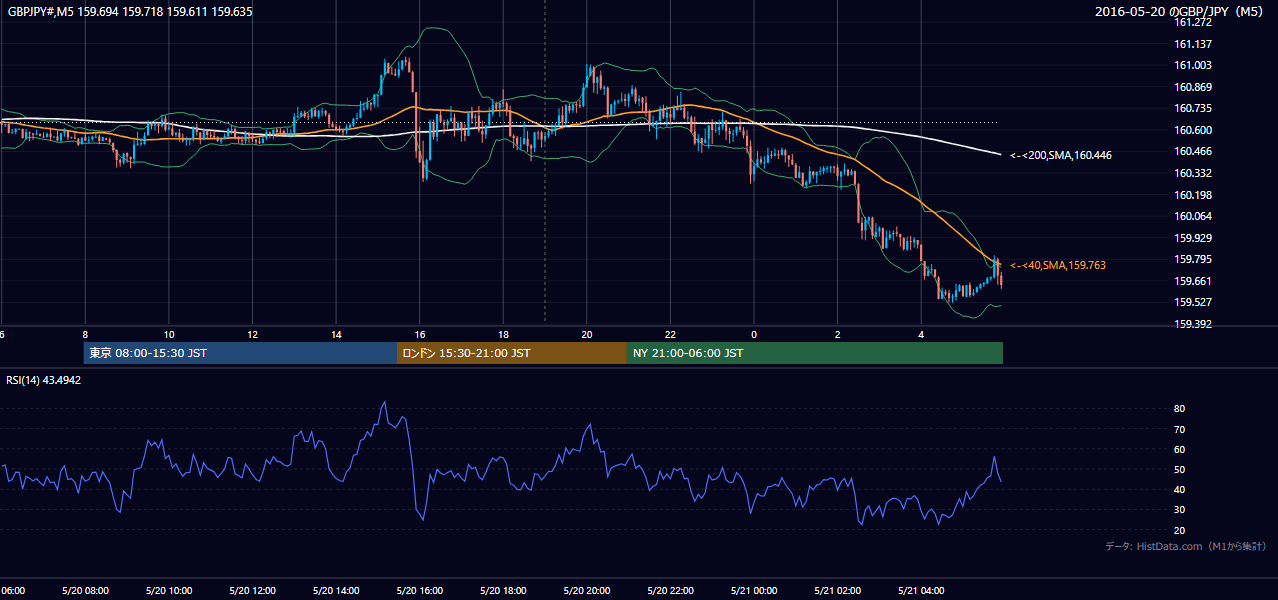Click RSI scale value 50

coord(1179,469)
